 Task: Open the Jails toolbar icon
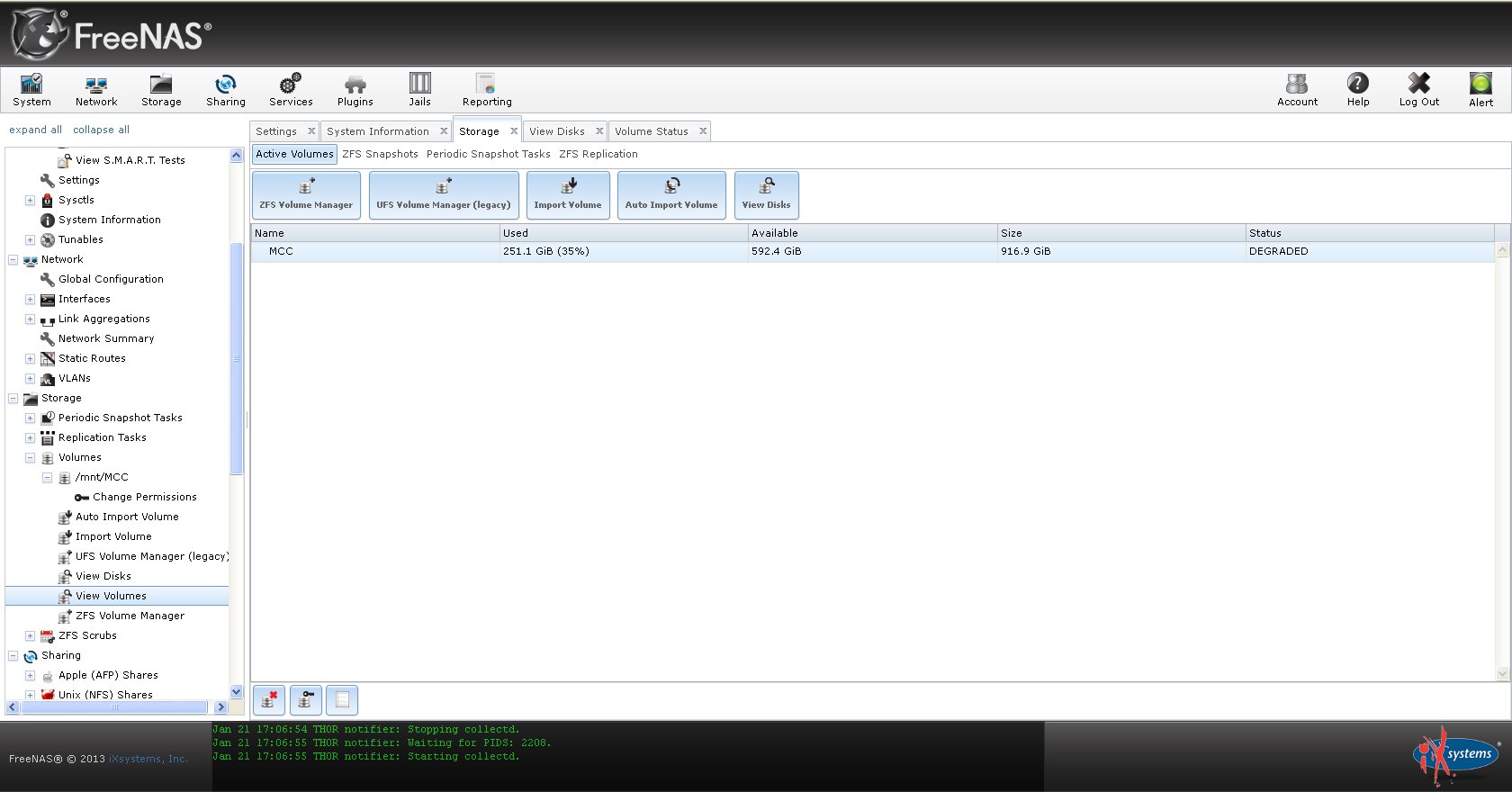(420, 90)
